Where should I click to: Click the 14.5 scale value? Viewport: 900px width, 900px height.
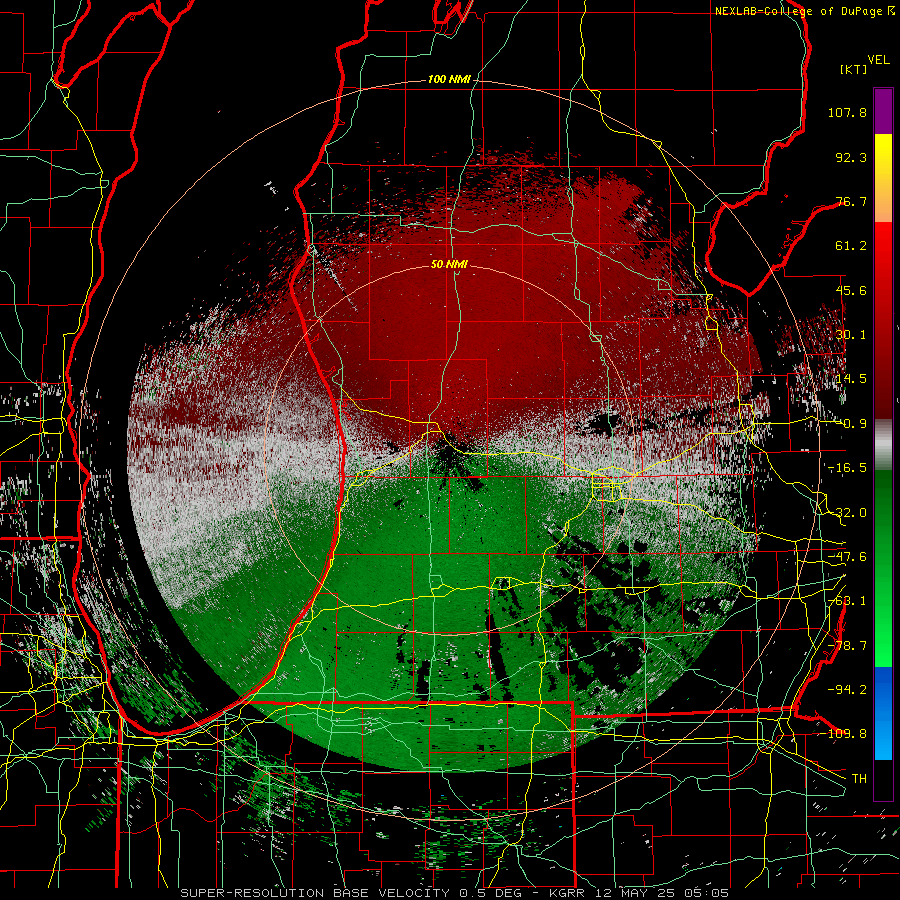click(851, 379)
